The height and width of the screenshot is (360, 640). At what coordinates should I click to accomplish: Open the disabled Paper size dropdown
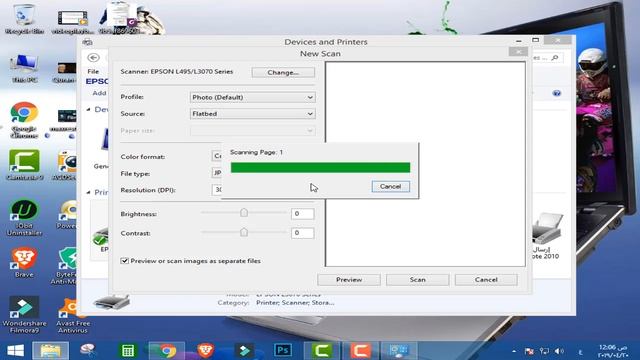click(253, 131)
